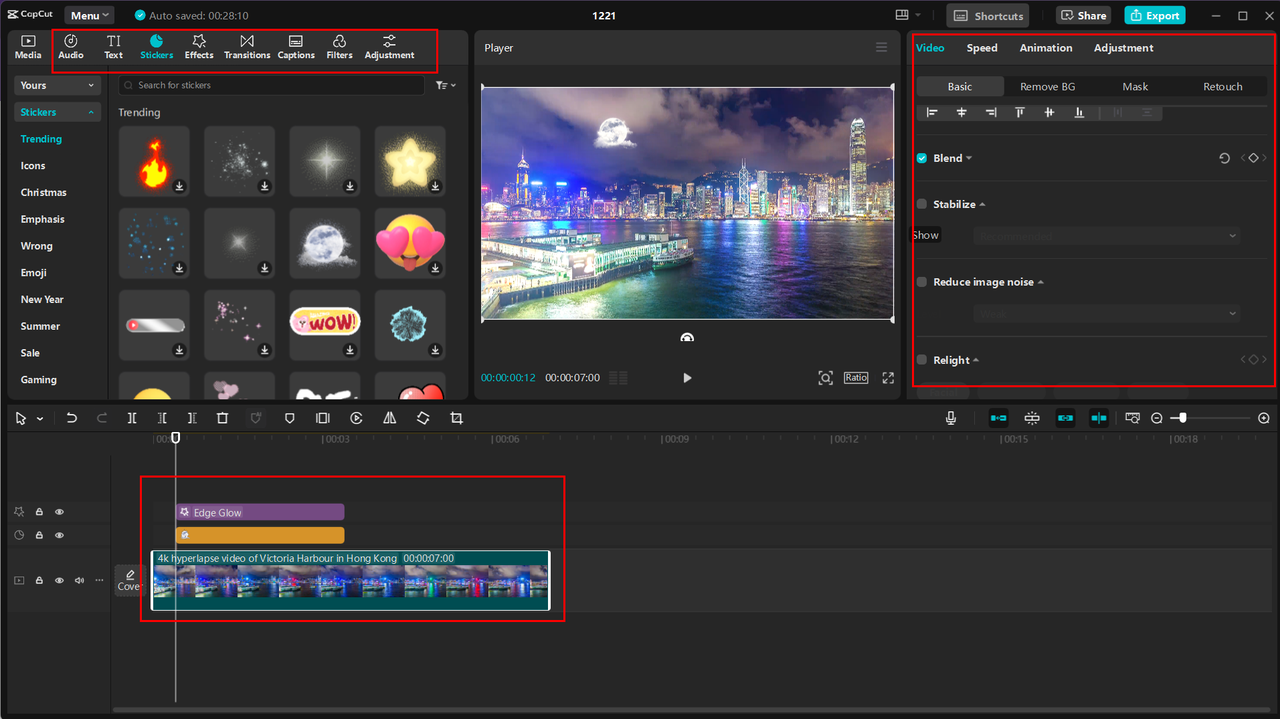1280x719 pixels.
Task: Click the align top icon
Action: point(1020,113)
